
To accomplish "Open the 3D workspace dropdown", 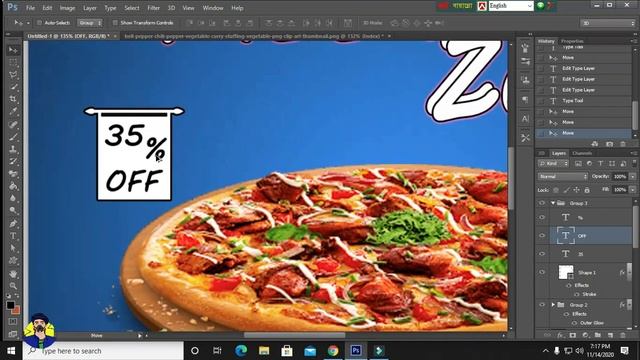I will pos(608,23).
